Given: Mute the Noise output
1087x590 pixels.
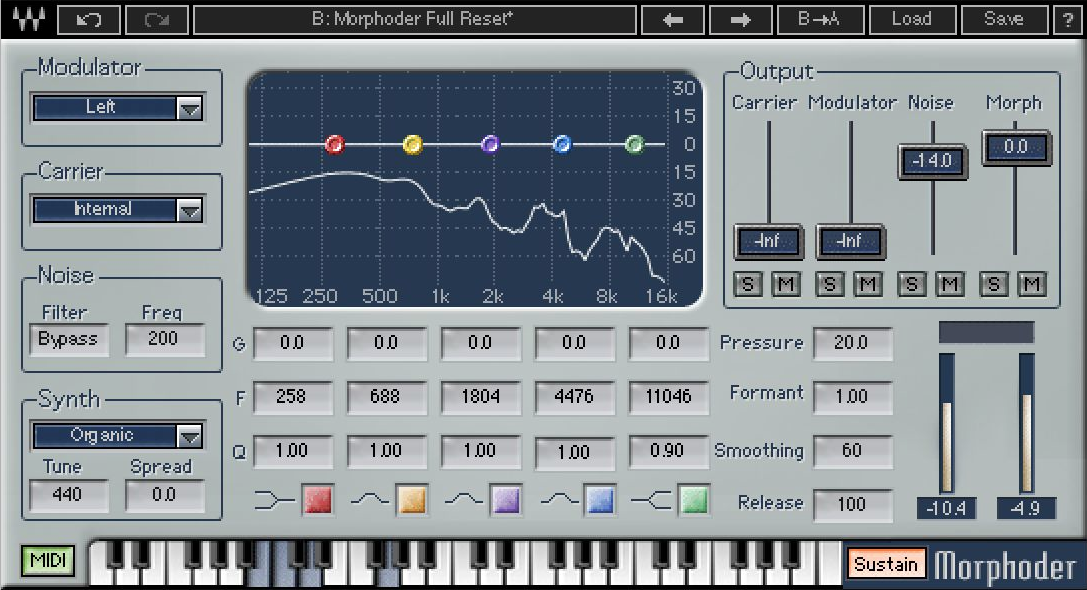Looking at the screenshot, I should (x=950, y=284).
